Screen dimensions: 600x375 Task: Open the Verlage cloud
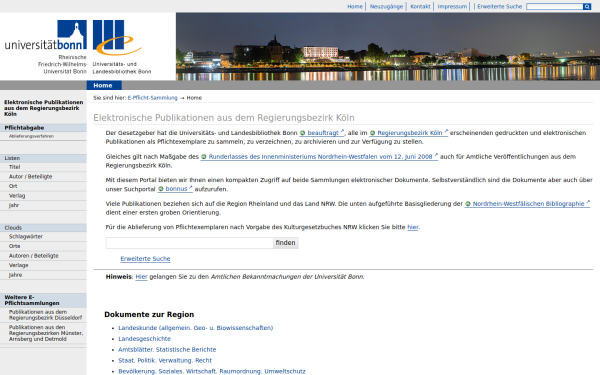coord(18,265)
